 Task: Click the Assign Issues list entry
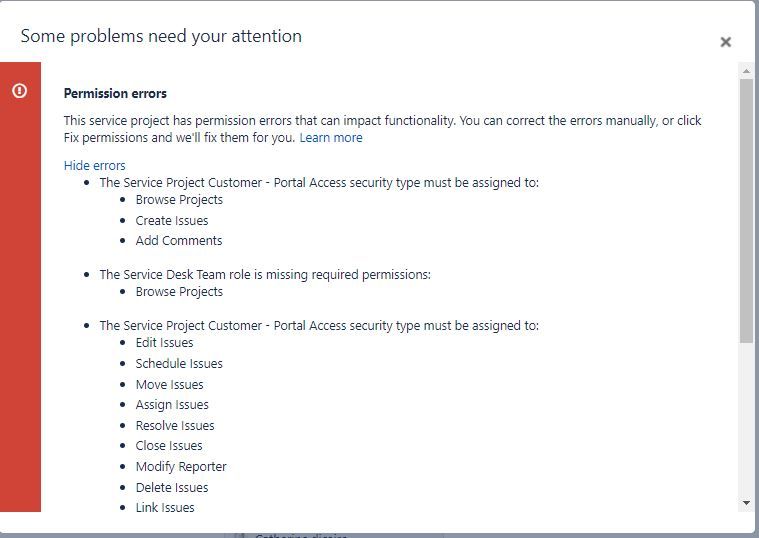tap(172, 405)
